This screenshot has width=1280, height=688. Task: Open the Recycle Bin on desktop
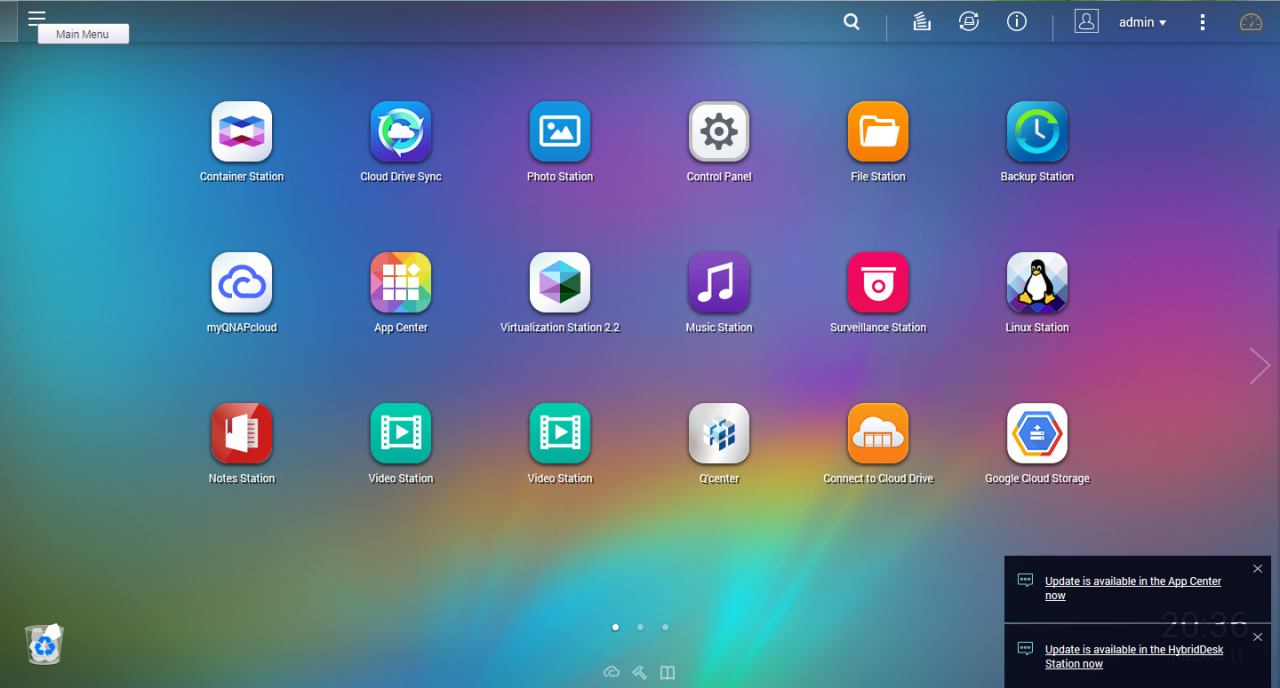pos(44,644)
